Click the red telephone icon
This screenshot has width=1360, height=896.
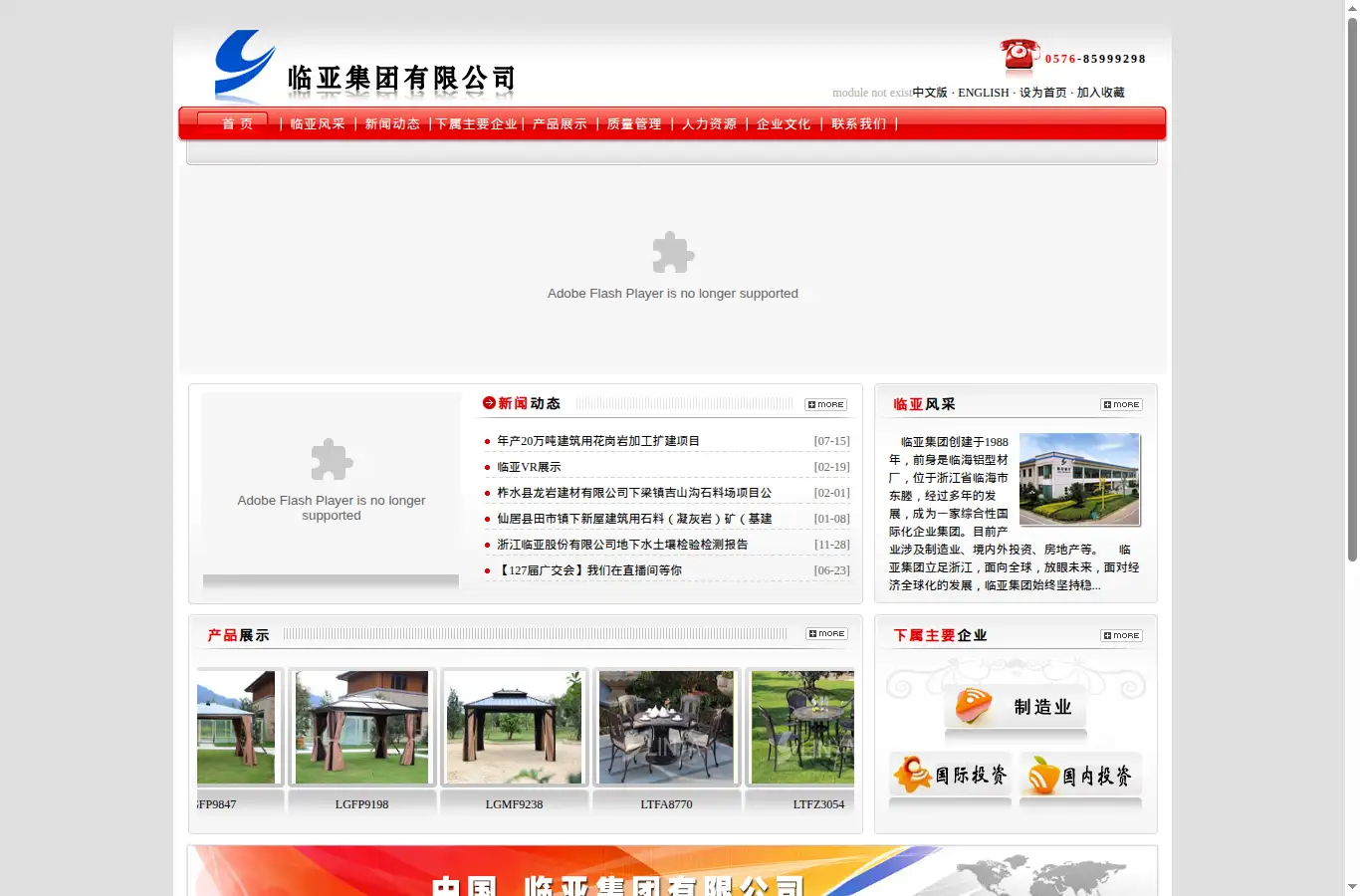click(1020, 56)
